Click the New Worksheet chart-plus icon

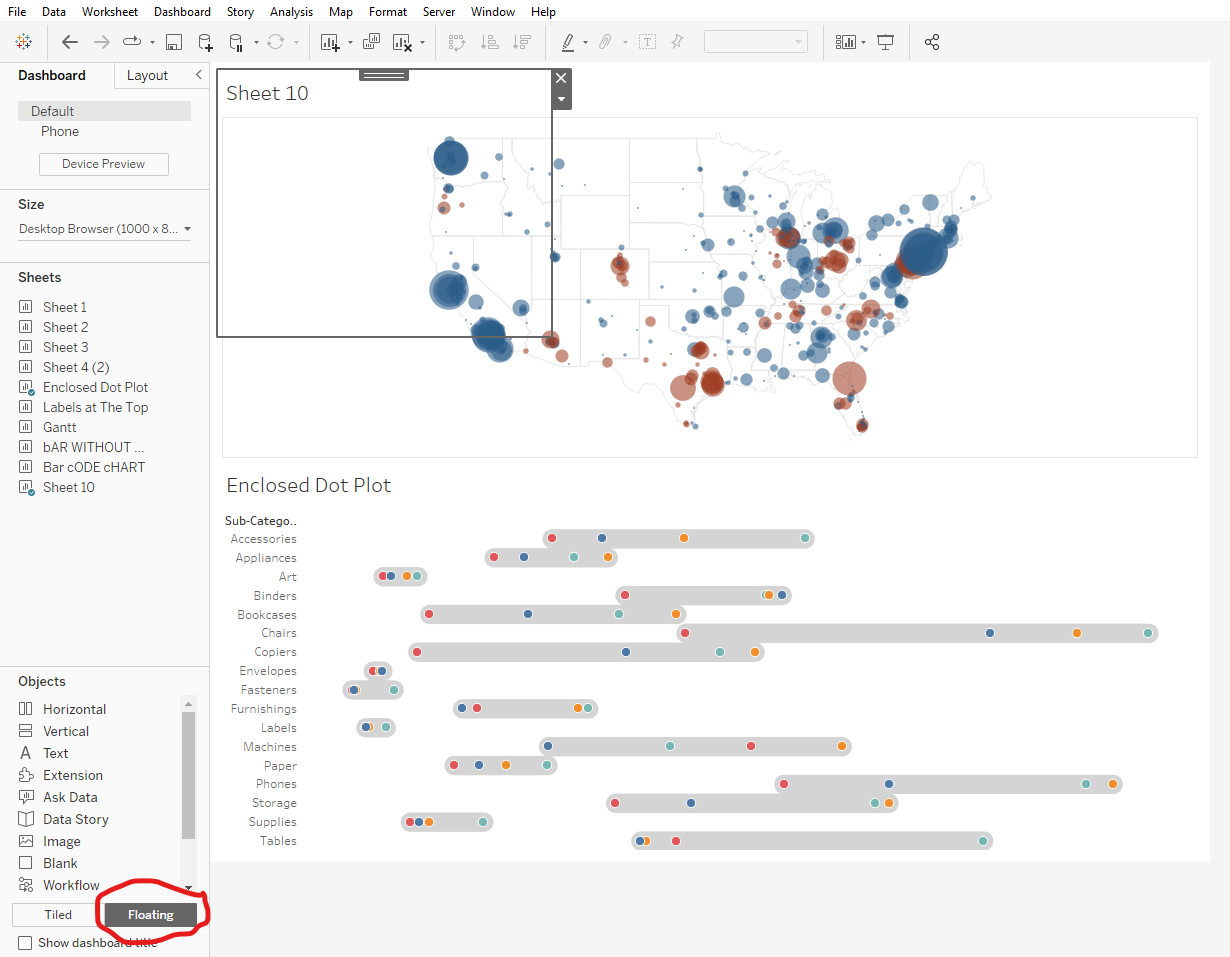pyautogui.click(x=330, y=42)
